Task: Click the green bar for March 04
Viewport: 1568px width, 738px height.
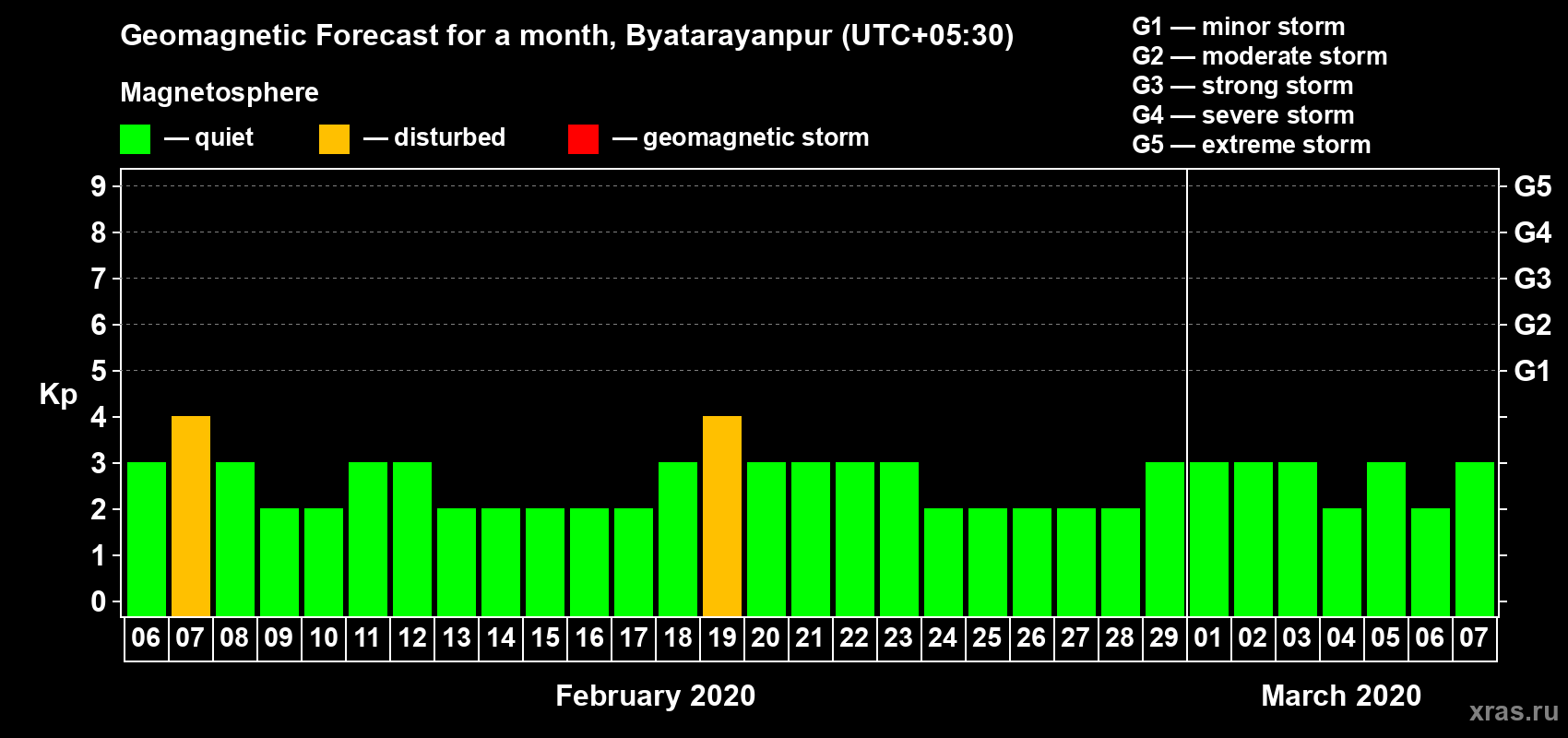Action: 1342,563
